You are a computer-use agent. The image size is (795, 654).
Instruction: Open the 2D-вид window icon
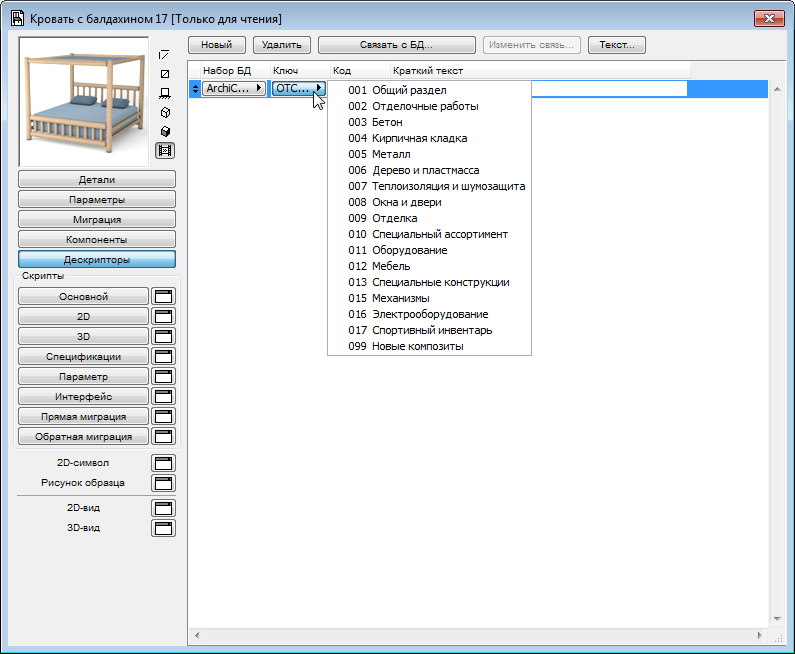[x=163, y=508]
